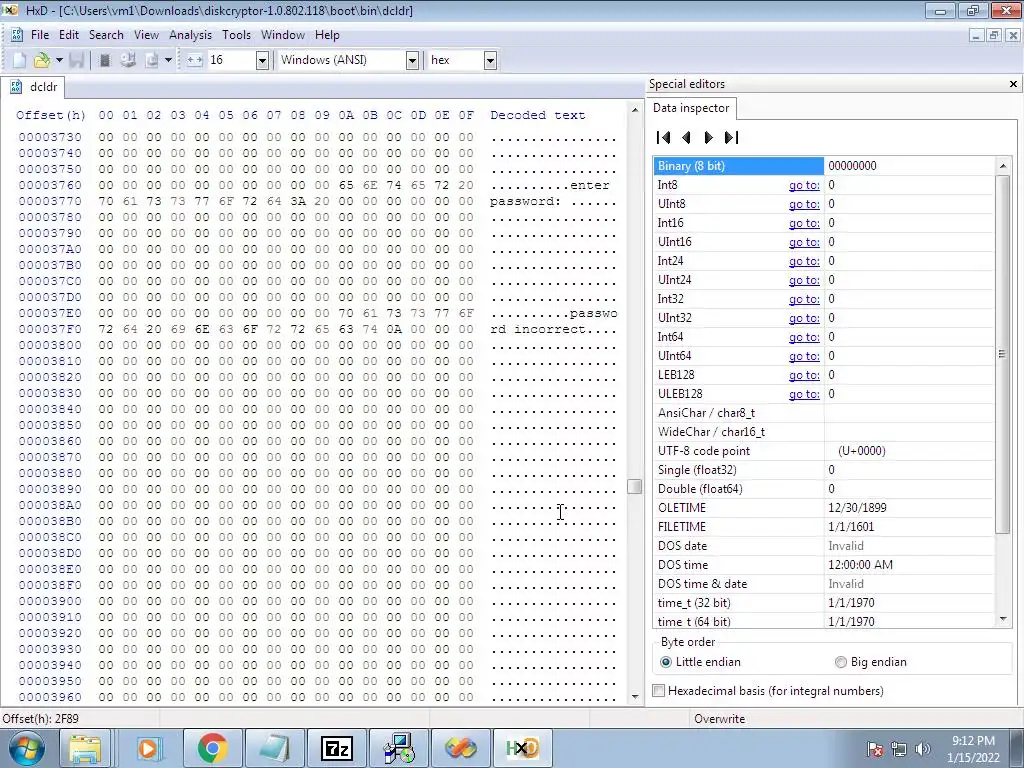Go to last byte in Data inspector
Image resolution: width=1024 pixels, height=768 pixels.
(x=731, y=137)
